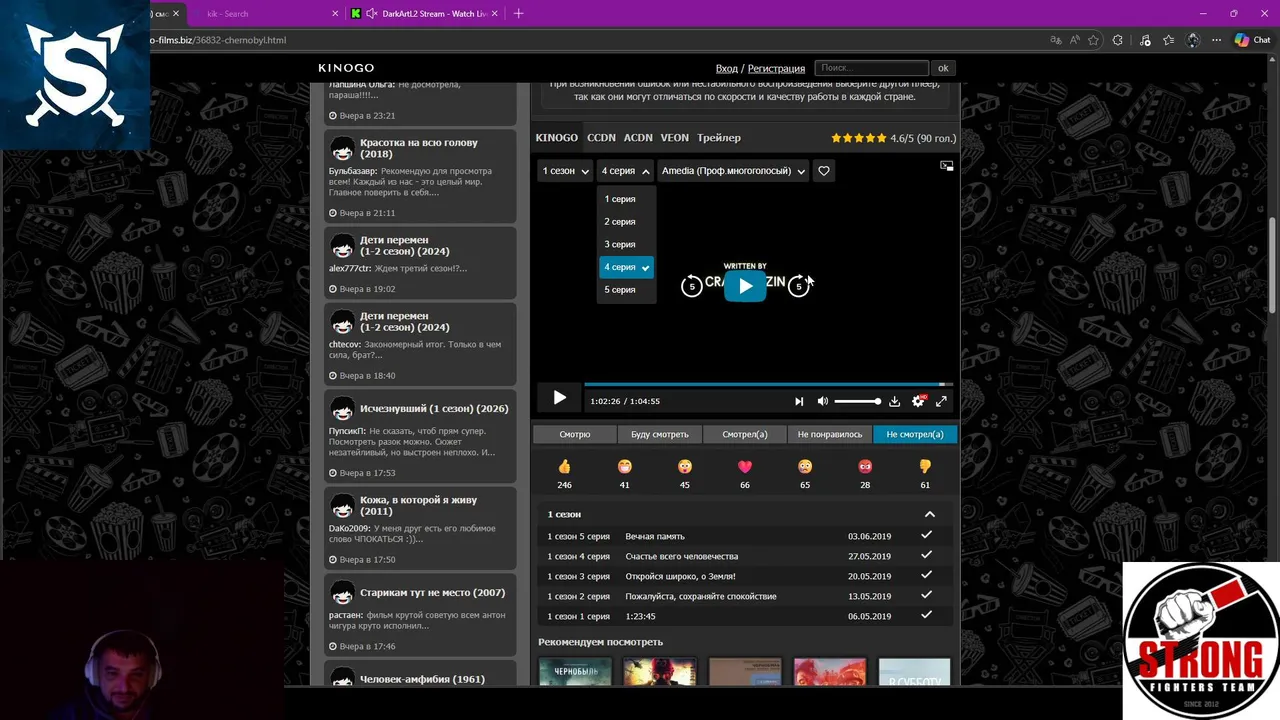Viewport: 1280px width, 720px height.
Task: Open player quality settings gear
Action: 918,401
